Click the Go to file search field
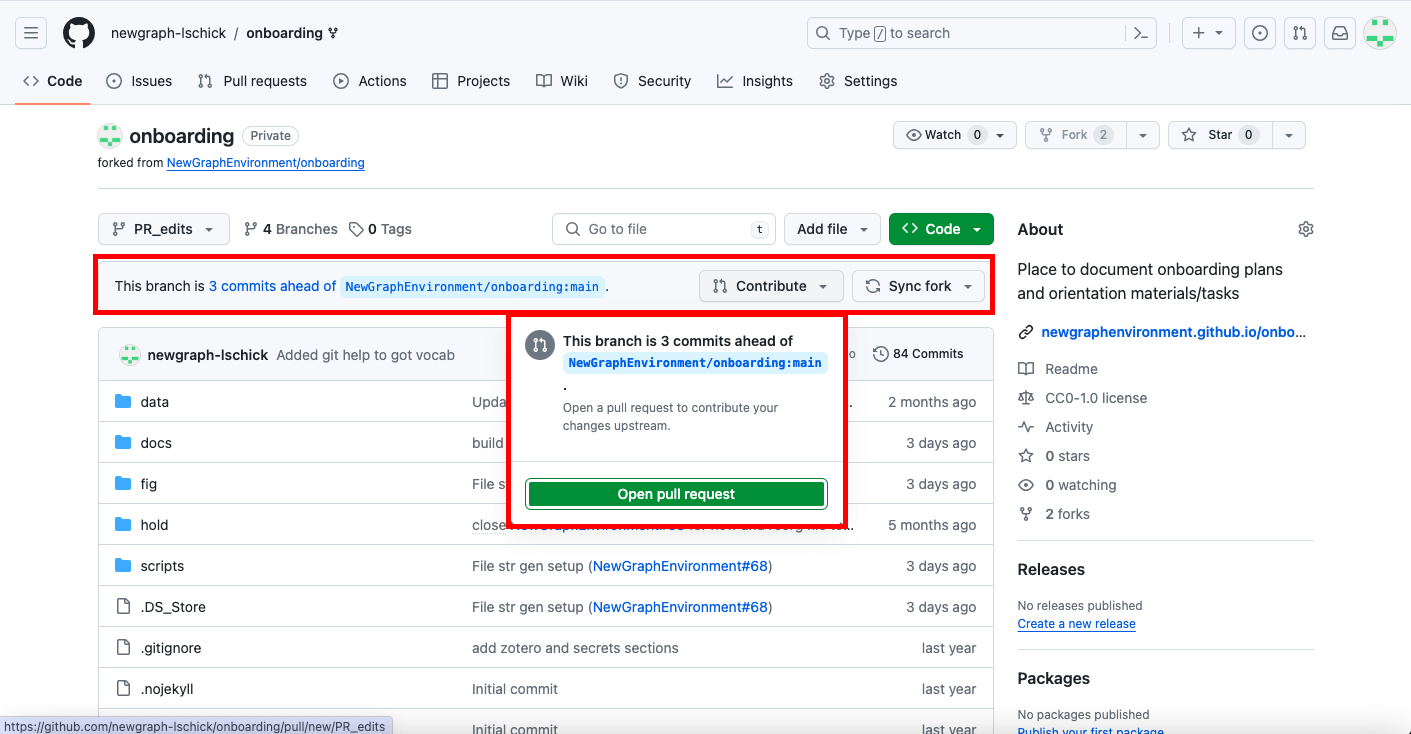Screen dimensions: 1411x734 (x=664, y=229)
